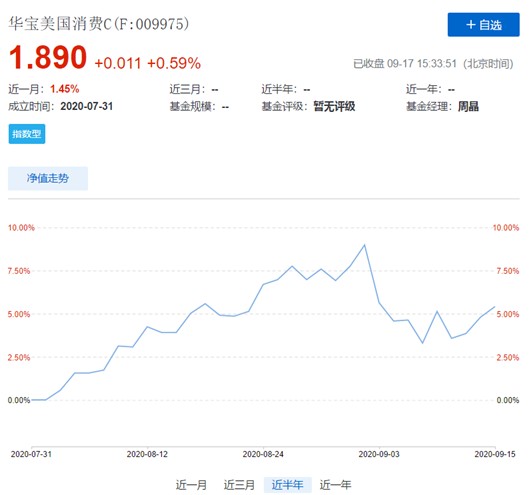Viewport: 531px width, 495px height.
Task: Switch chart range to 近三月
Action: 239,485
